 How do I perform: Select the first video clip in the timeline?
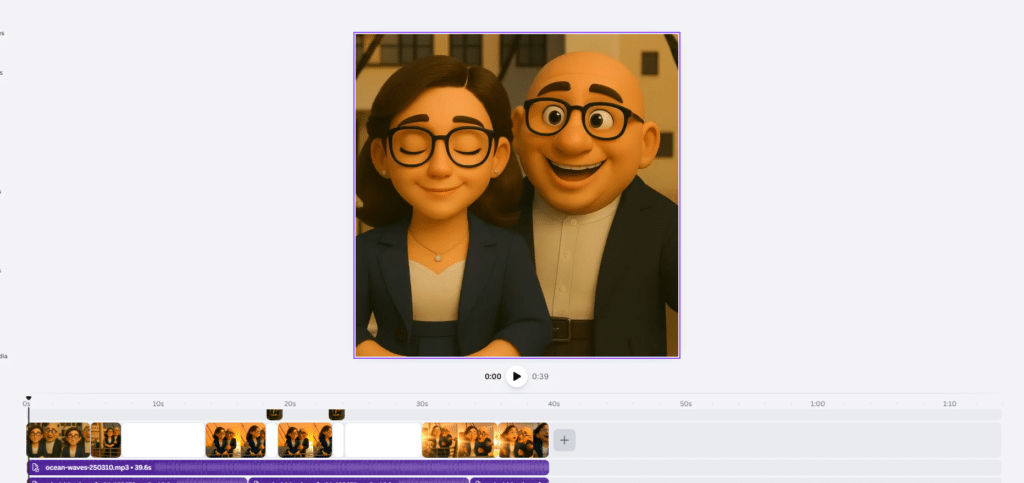click(58, 440)
